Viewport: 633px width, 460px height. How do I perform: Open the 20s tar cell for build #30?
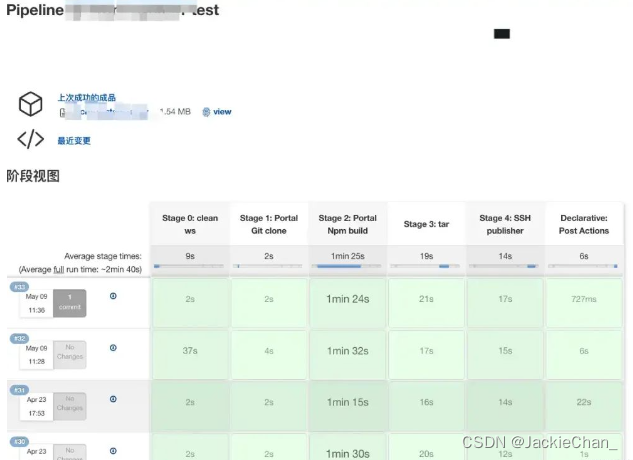(x=426, y=447)
